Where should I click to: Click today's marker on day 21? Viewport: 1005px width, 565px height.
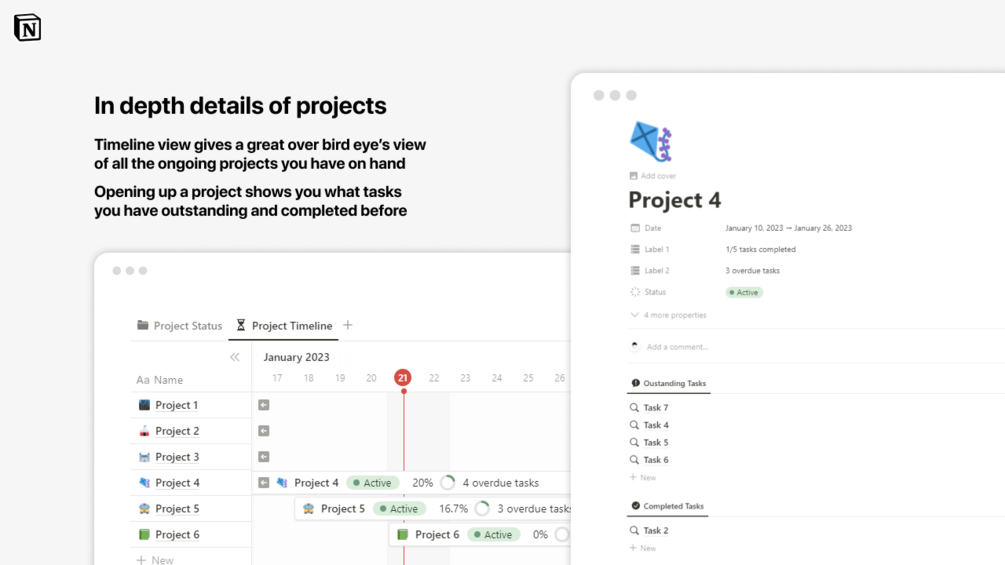click(x=403, y=378)
